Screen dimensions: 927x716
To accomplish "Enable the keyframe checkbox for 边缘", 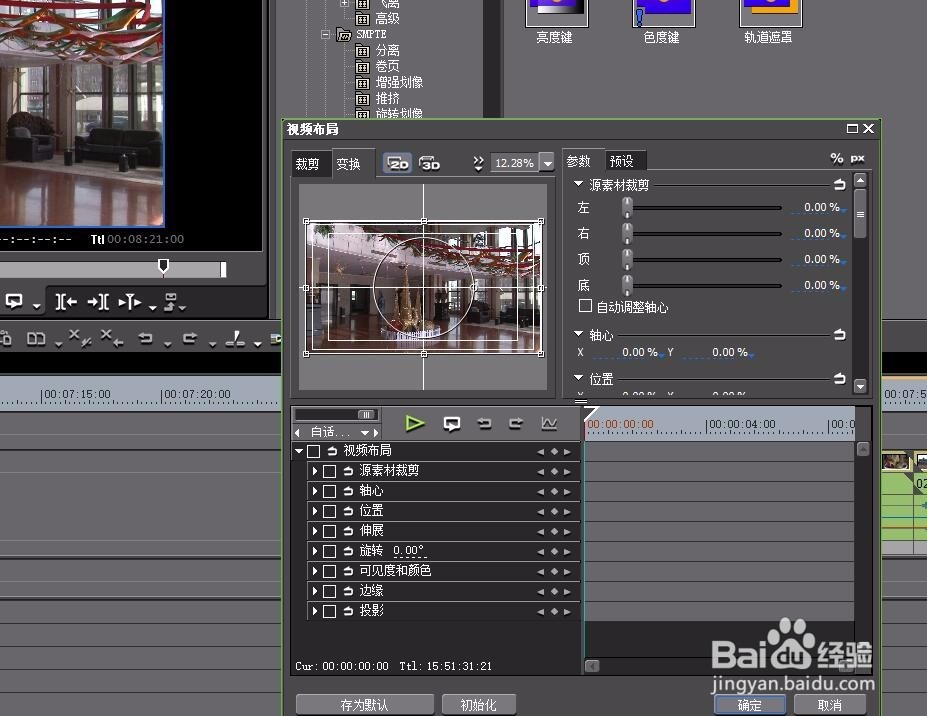I will (329, 591).
